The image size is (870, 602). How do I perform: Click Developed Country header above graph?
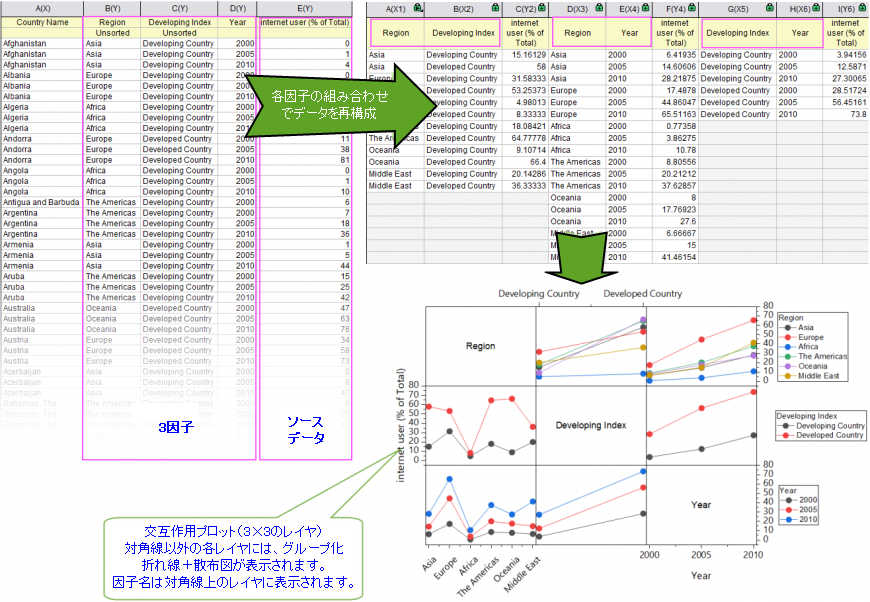(x=643, y=294)
